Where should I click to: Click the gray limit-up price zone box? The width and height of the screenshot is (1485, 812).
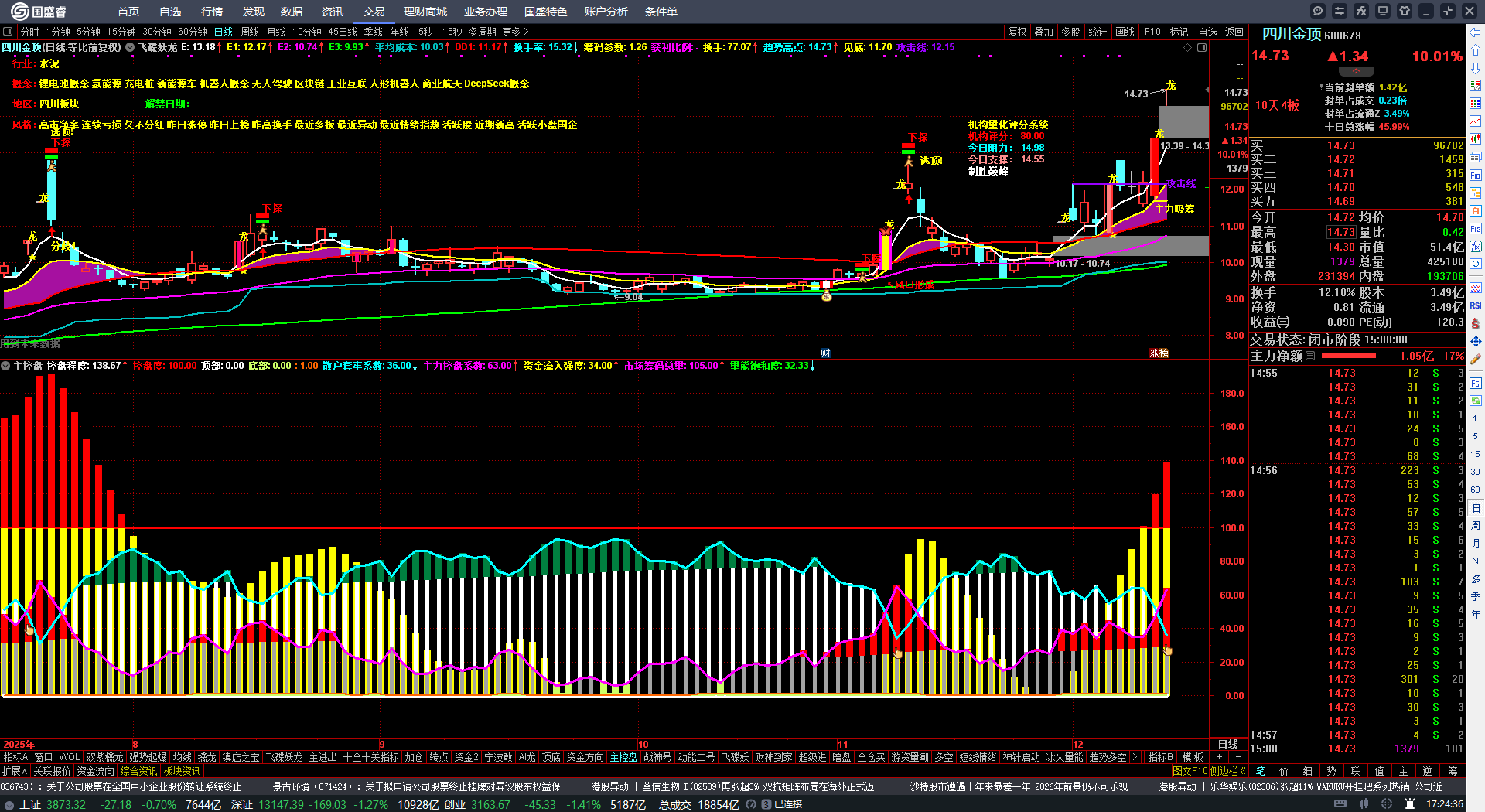(x=1183, y=122)
